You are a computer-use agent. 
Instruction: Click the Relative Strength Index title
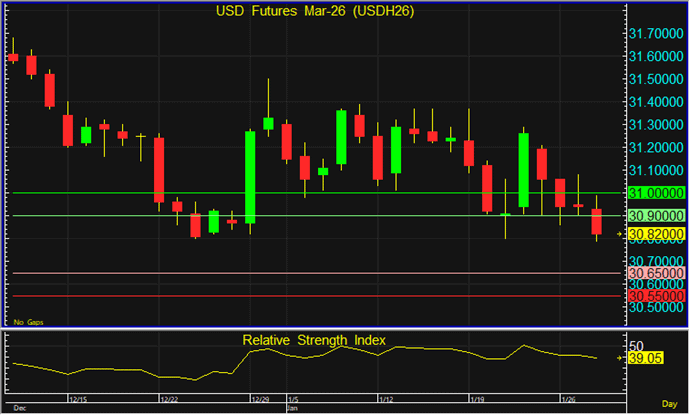pos(314,340)
